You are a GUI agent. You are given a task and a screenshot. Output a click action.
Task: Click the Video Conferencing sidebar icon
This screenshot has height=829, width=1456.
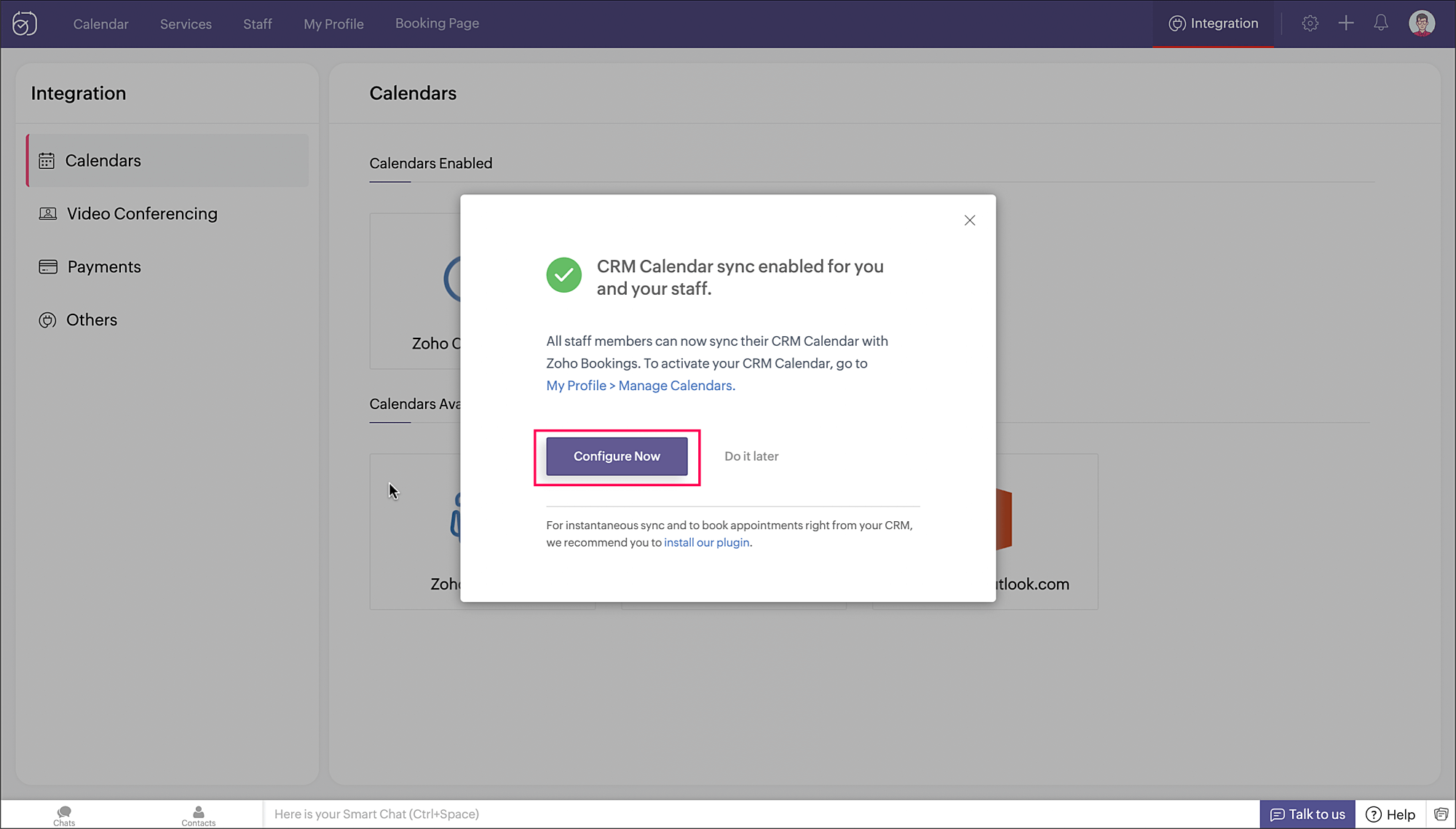(x=47, y=213)
